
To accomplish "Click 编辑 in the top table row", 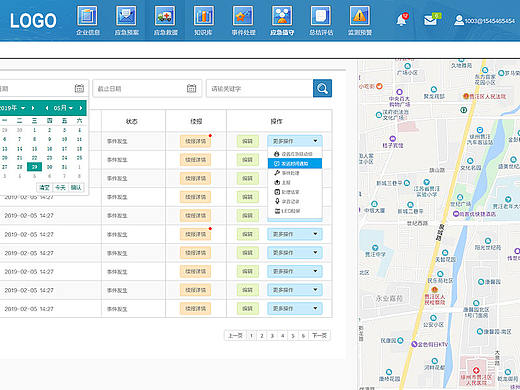I will pyautogui.click(x=247, y=141).
